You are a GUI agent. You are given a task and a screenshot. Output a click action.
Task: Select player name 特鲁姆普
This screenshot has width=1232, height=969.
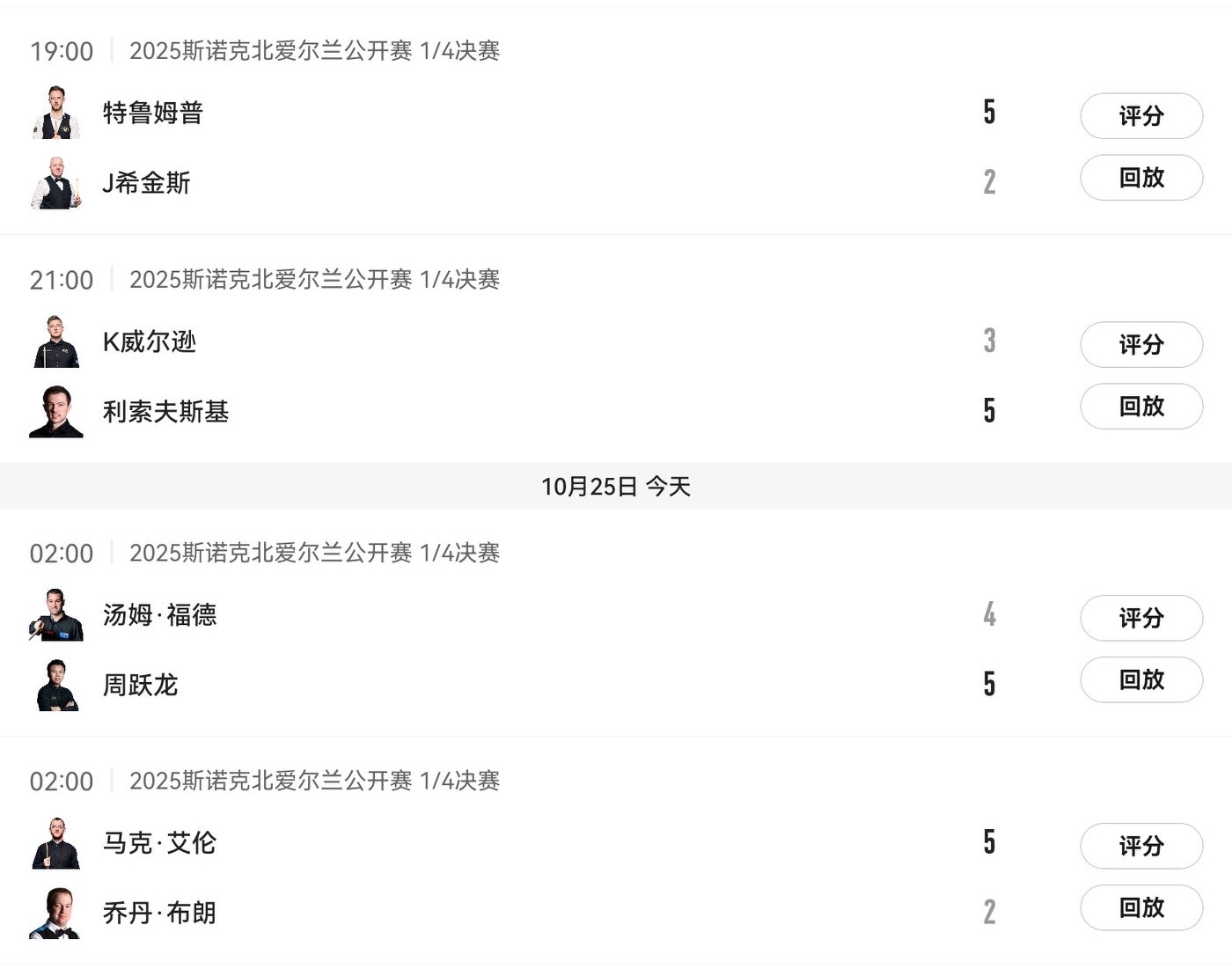pyautogui.click(x=153, y=113)
